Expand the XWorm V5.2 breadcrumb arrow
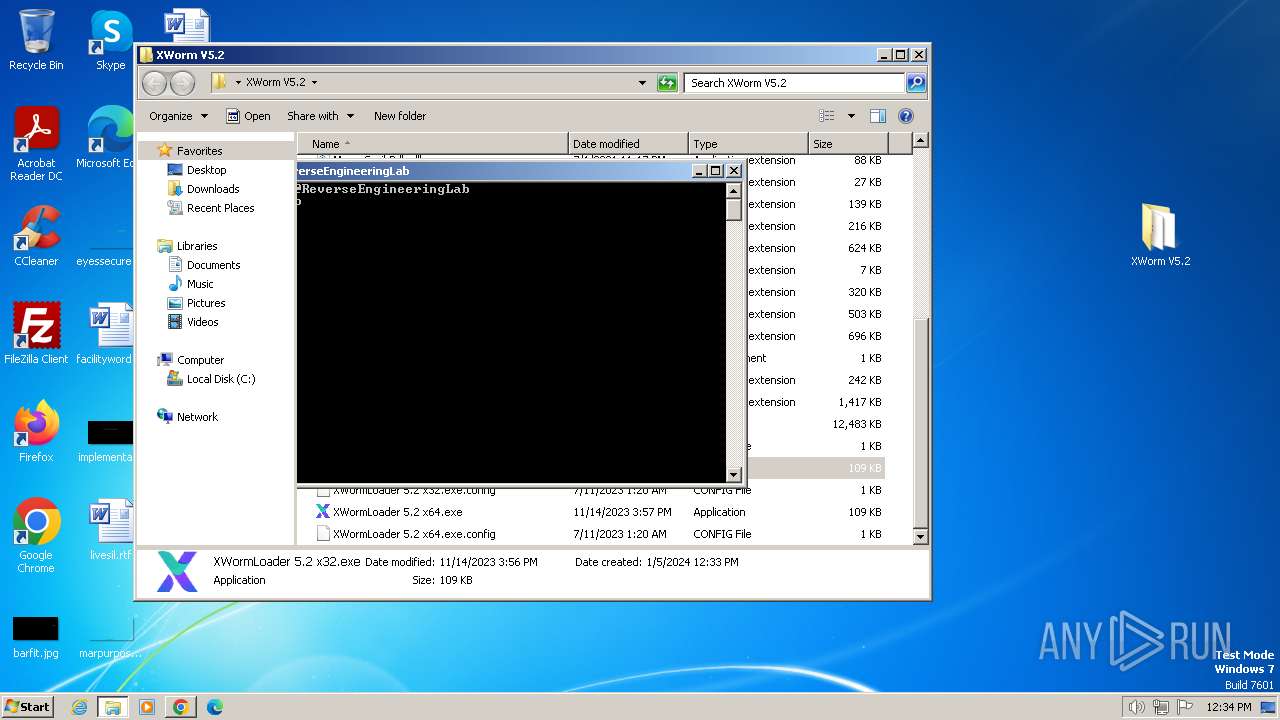 (314, 83)
